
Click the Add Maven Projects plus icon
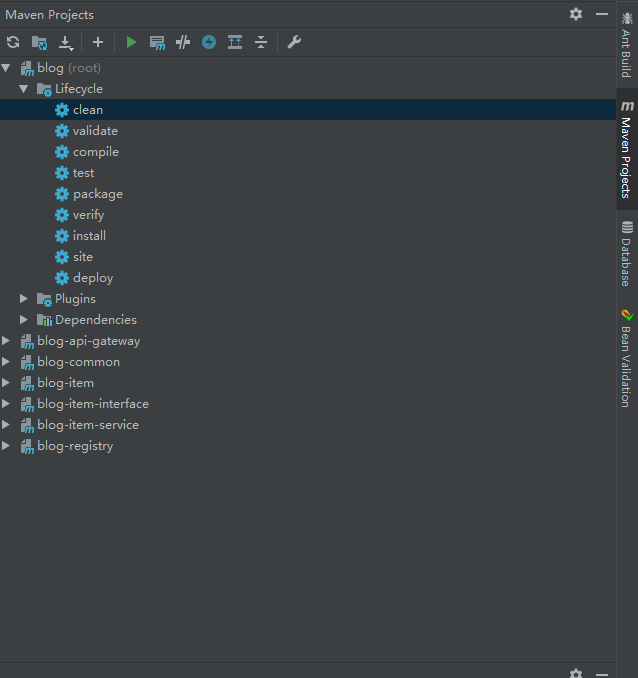click(x=98, y=42)
